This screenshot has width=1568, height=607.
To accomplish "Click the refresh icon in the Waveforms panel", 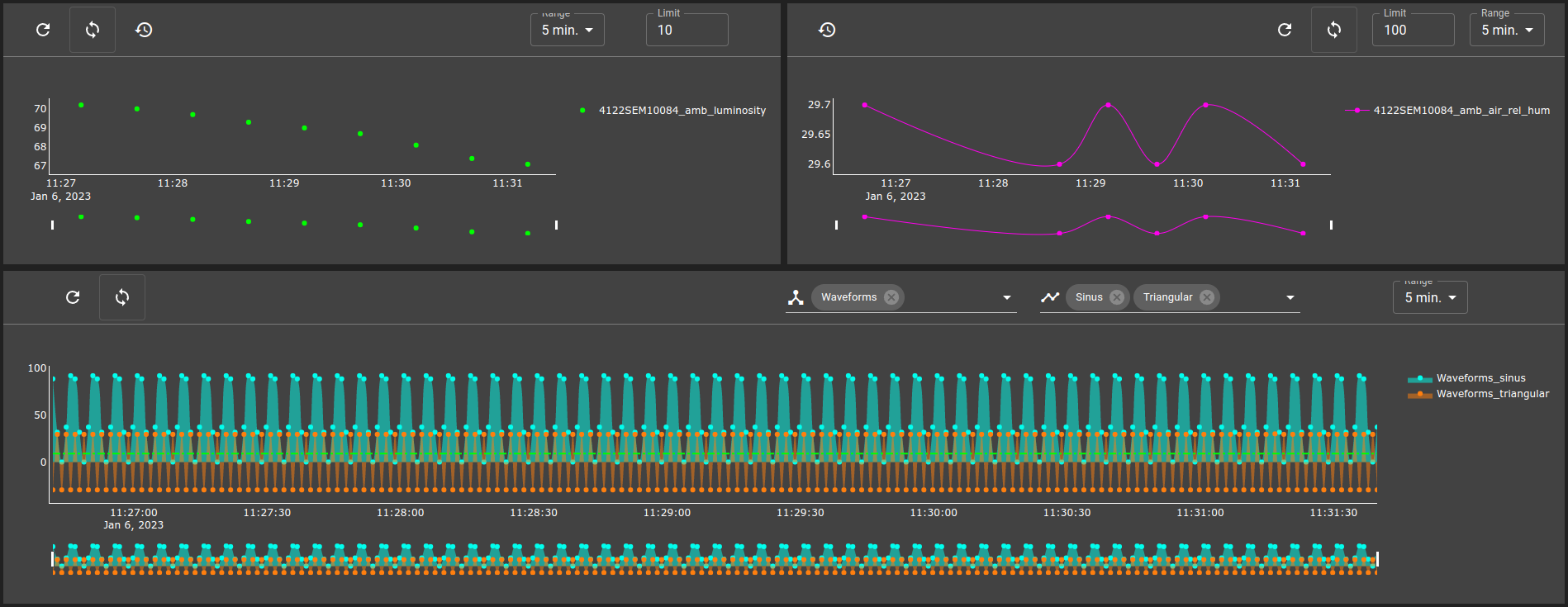I will coord(73,297).
